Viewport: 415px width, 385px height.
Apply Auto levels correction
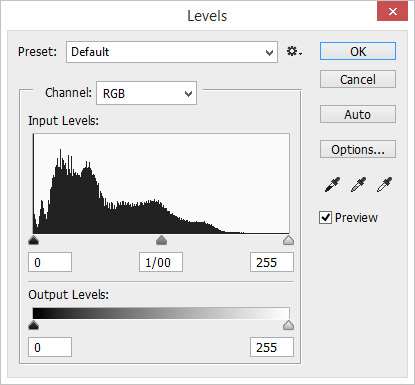(358, 114)
